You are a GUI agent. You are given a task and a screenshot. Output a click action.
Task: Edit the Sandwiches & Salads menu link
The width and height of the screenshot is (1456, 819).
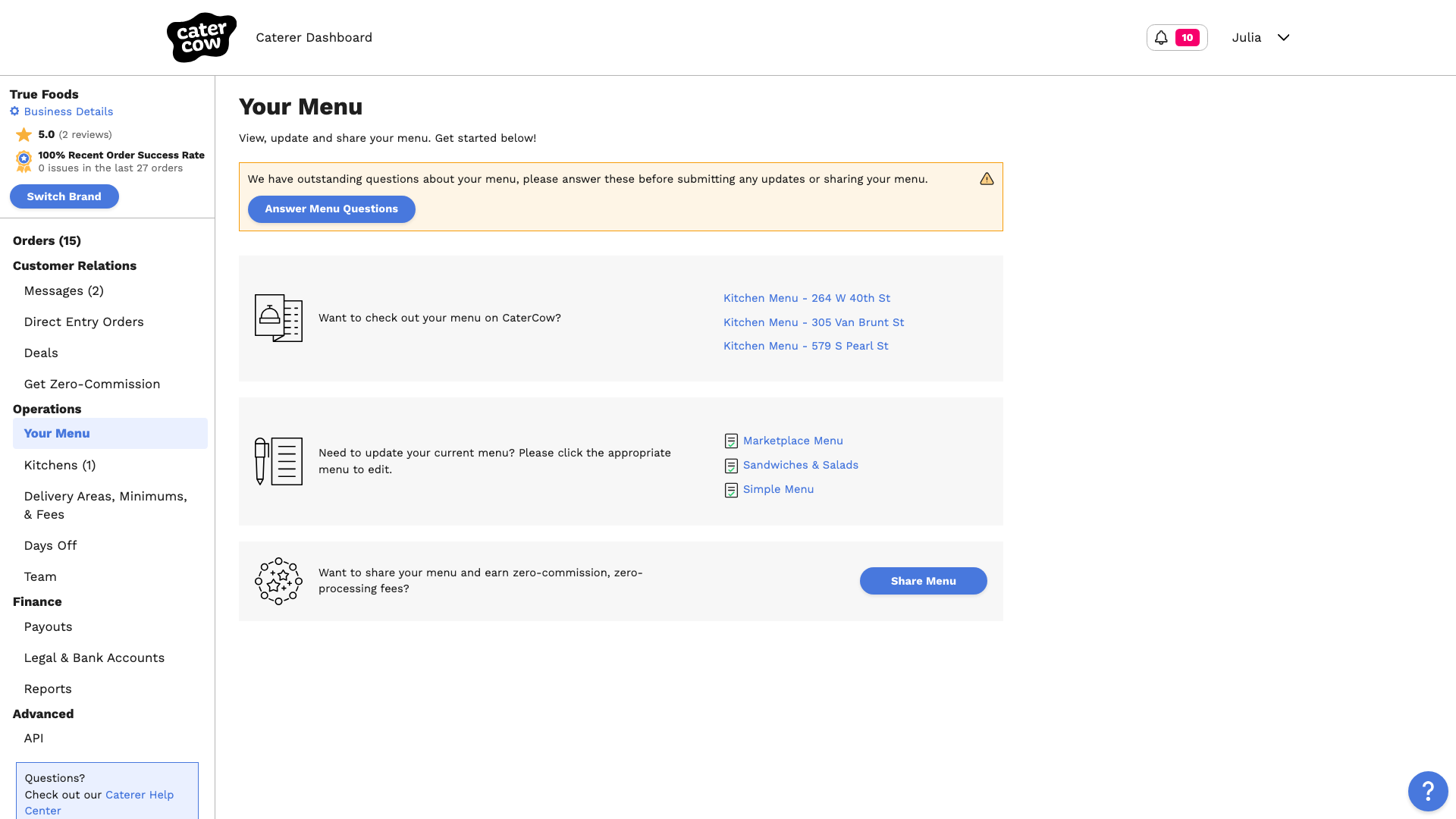pyautogui.click(x=801, y=465)
